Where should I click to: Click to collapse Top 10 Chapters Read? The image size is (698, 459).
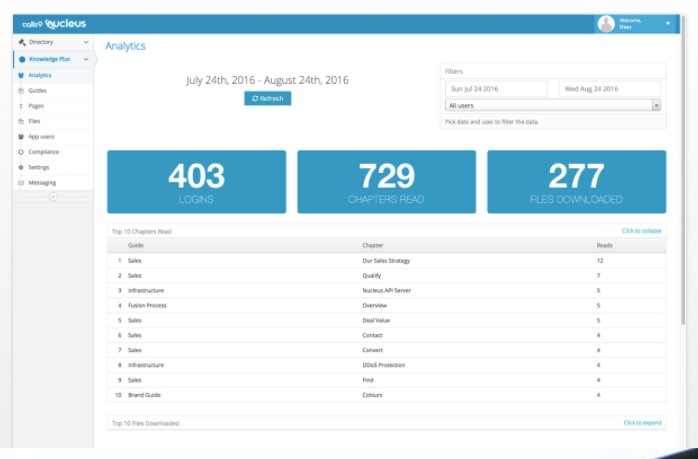(x=641, y=231)
